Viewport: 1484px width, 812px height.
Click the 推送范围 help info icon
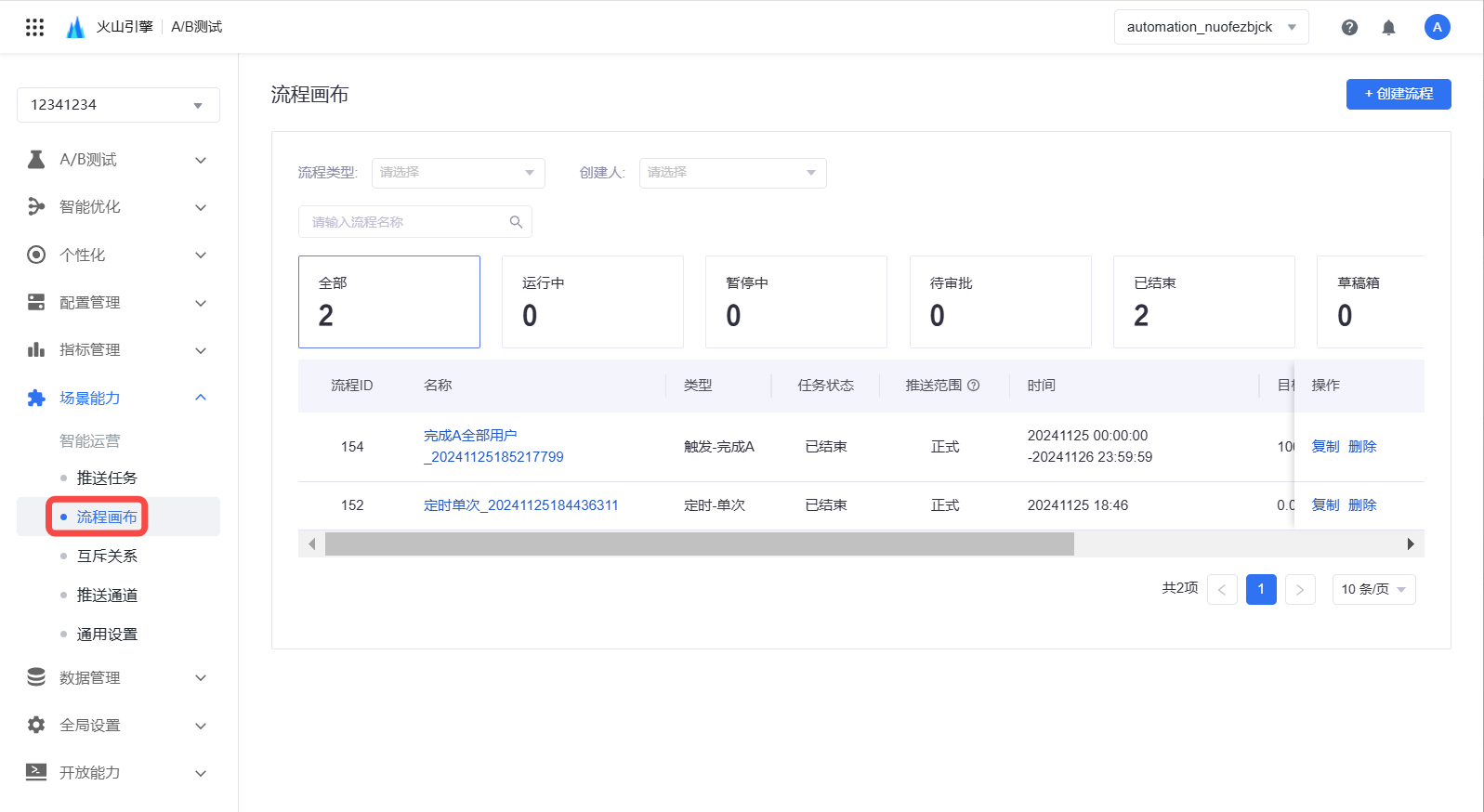click(973, 385)
